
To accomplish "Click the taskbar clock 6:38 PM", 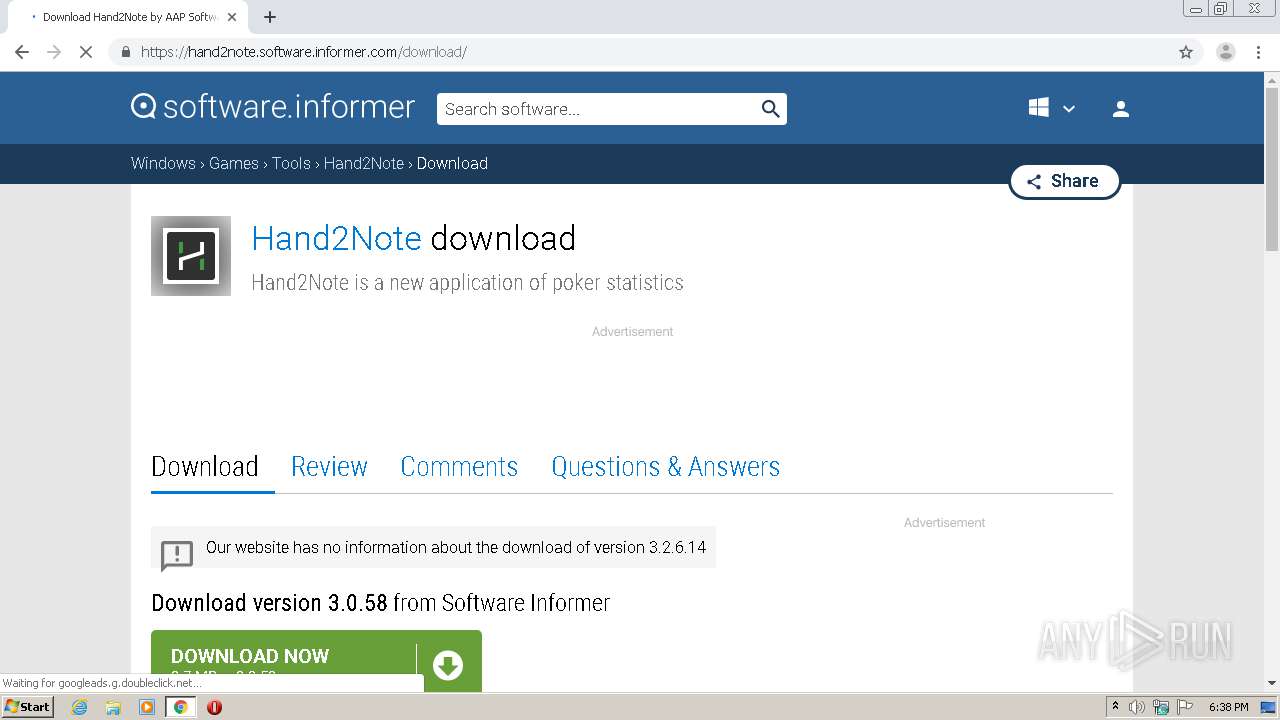I will (x=1229, y=707).
